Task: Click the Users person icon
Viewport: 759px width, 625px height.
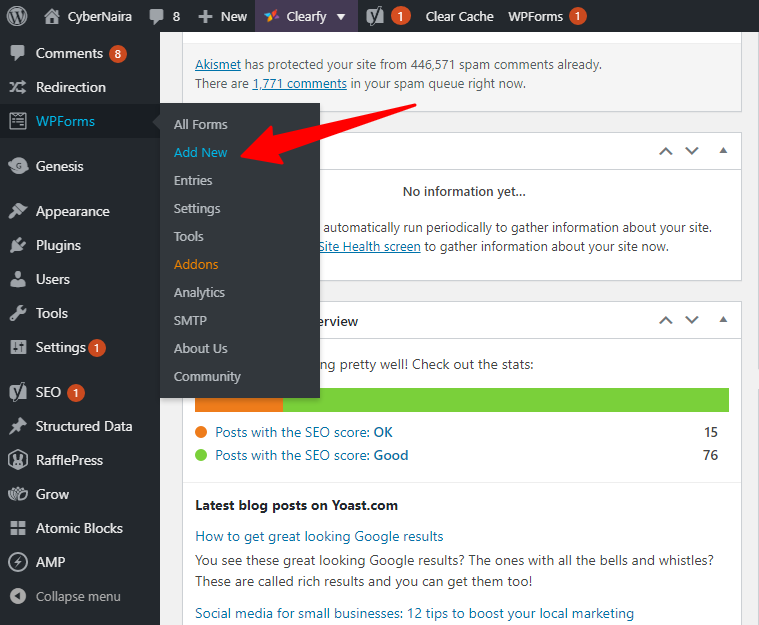Action: point(18,279)
